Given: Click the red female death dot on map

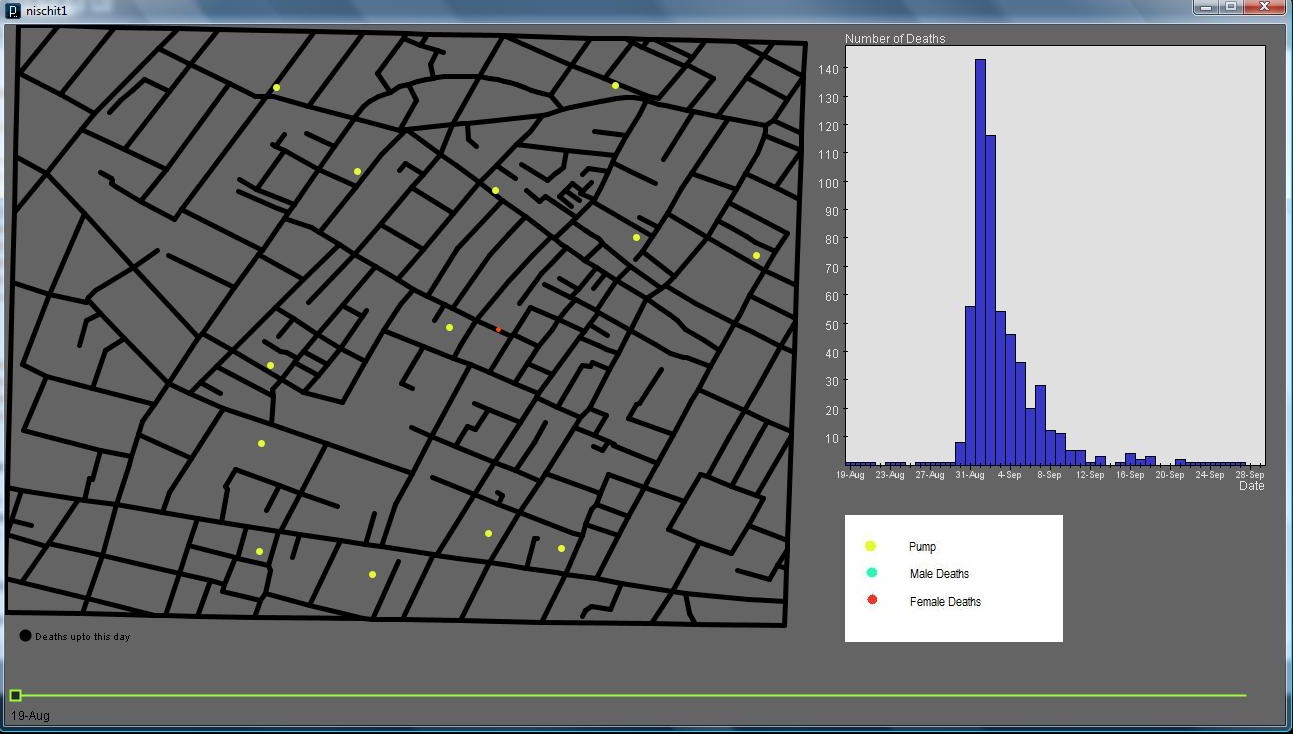Looking at the screenshot, I should point(498,329).
